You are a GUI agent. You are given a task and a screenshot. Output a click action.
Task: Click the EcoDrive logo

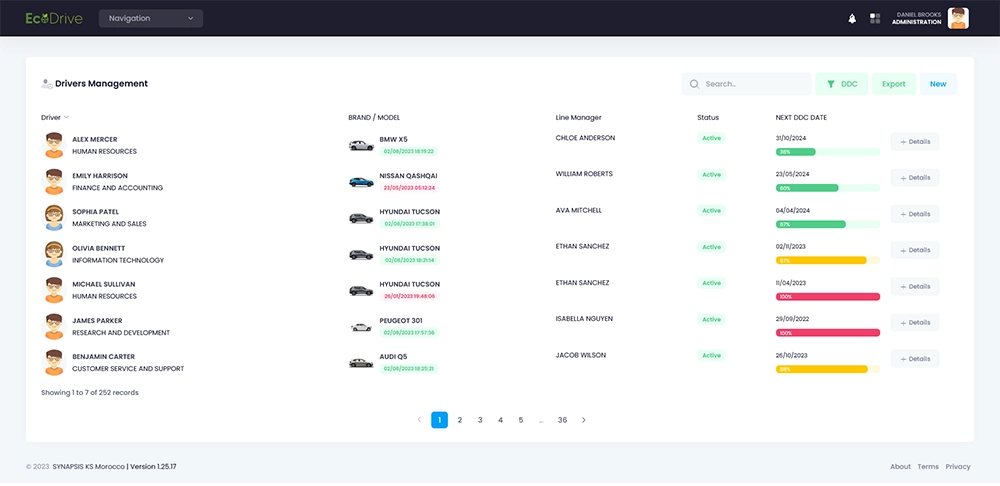(54, 18)
